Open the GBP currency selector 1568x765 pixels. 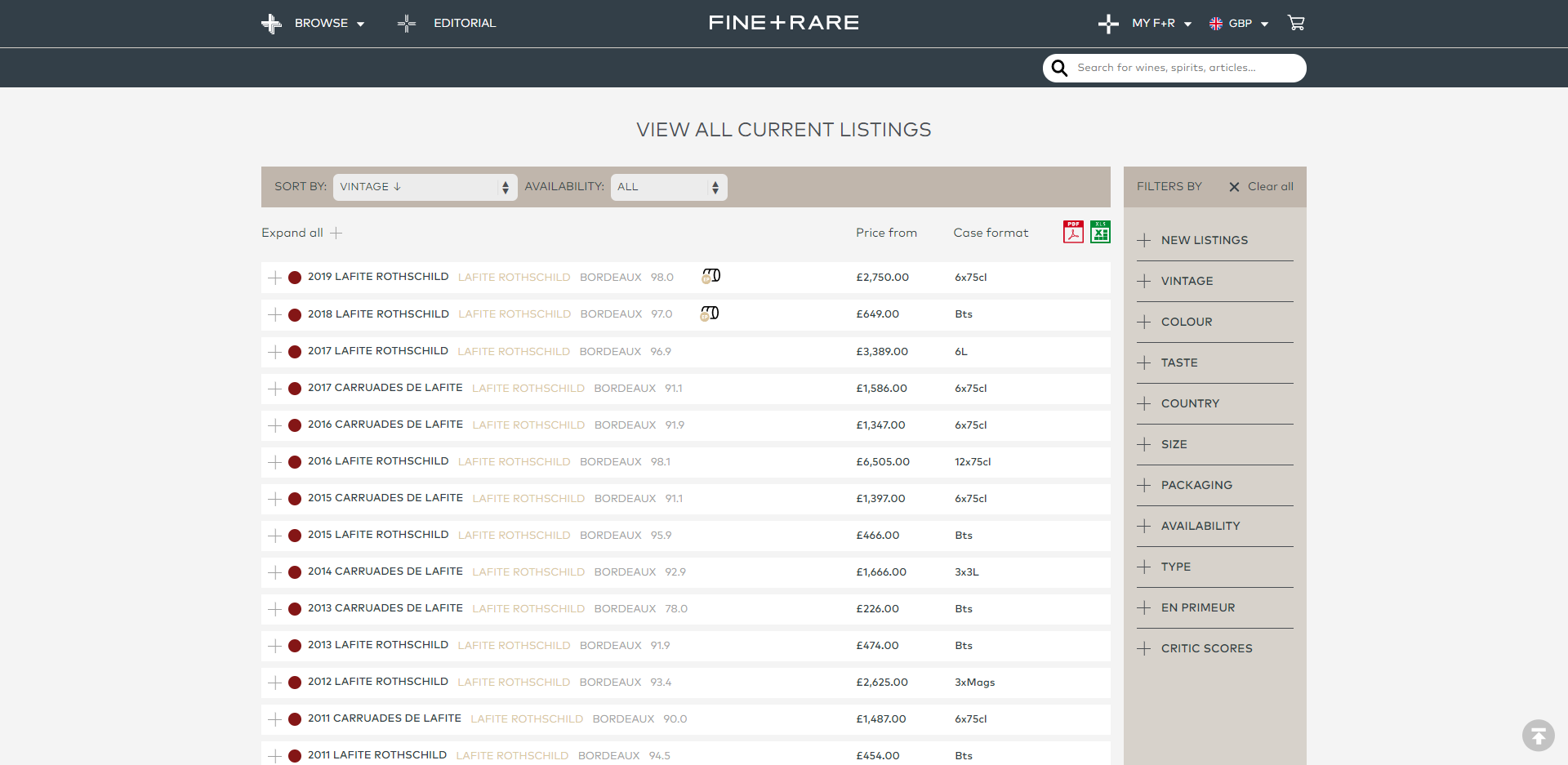pos(1239,24)
